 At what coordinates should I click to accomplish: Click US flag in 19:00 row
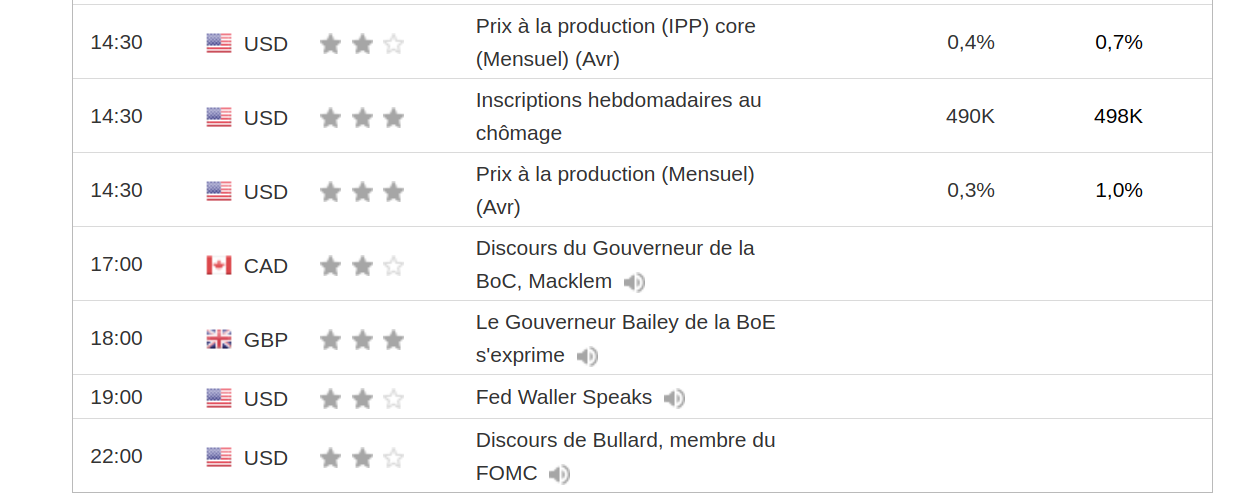[x=219, y=398]
